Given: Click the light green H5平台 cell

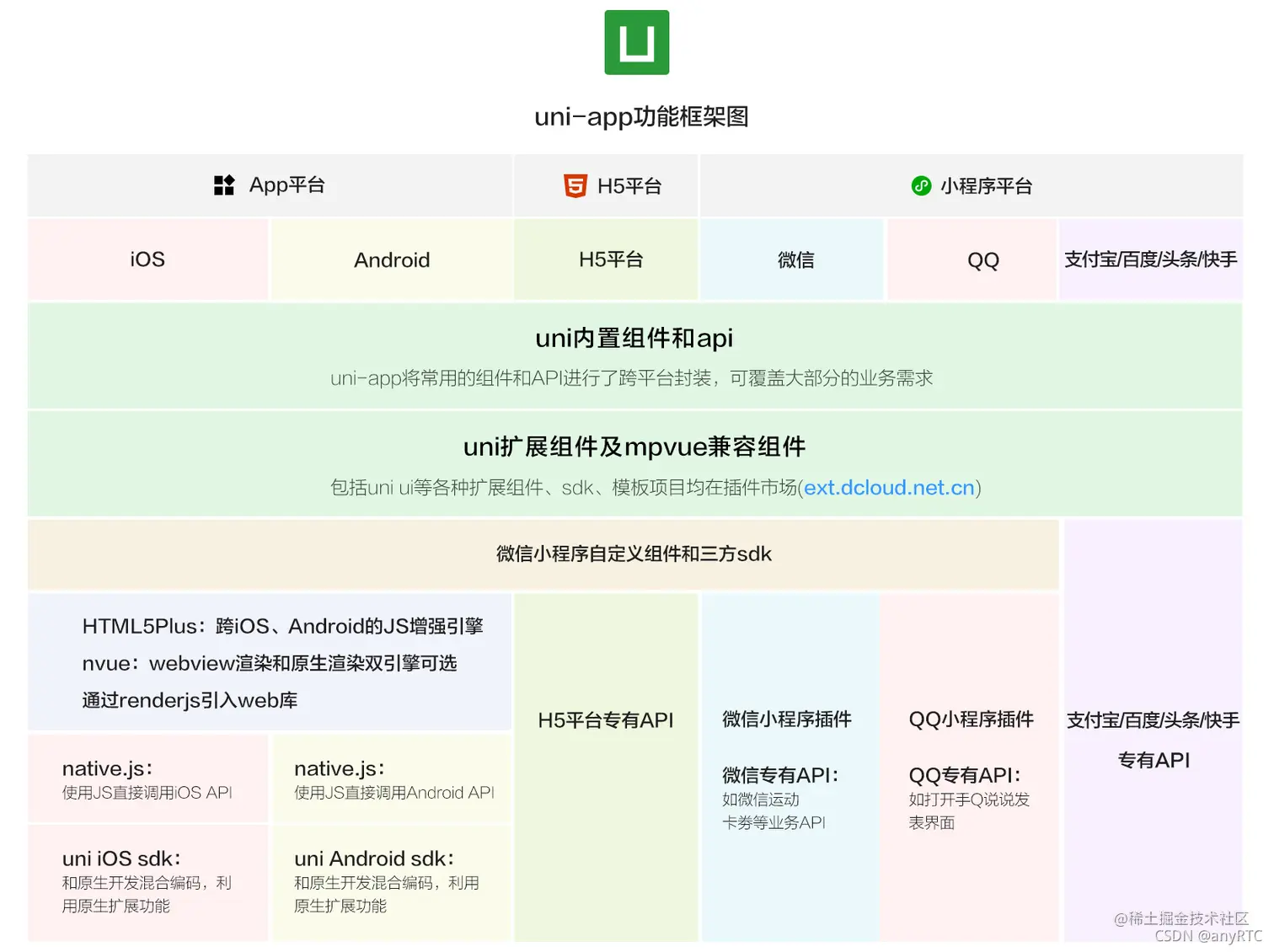Looking at the screenshot, I should (x=607, y=259).
